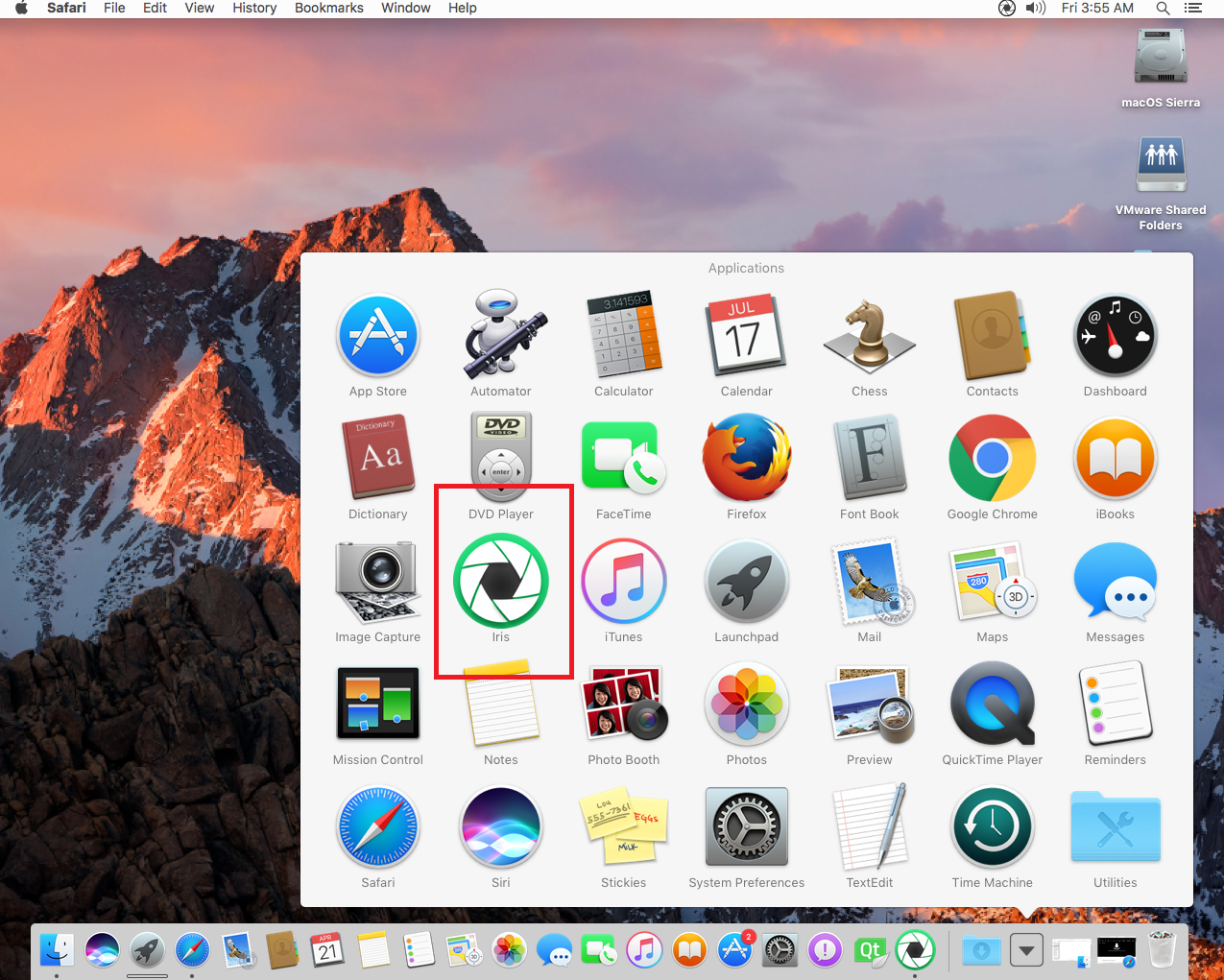Open the View menu

(200, 8)
